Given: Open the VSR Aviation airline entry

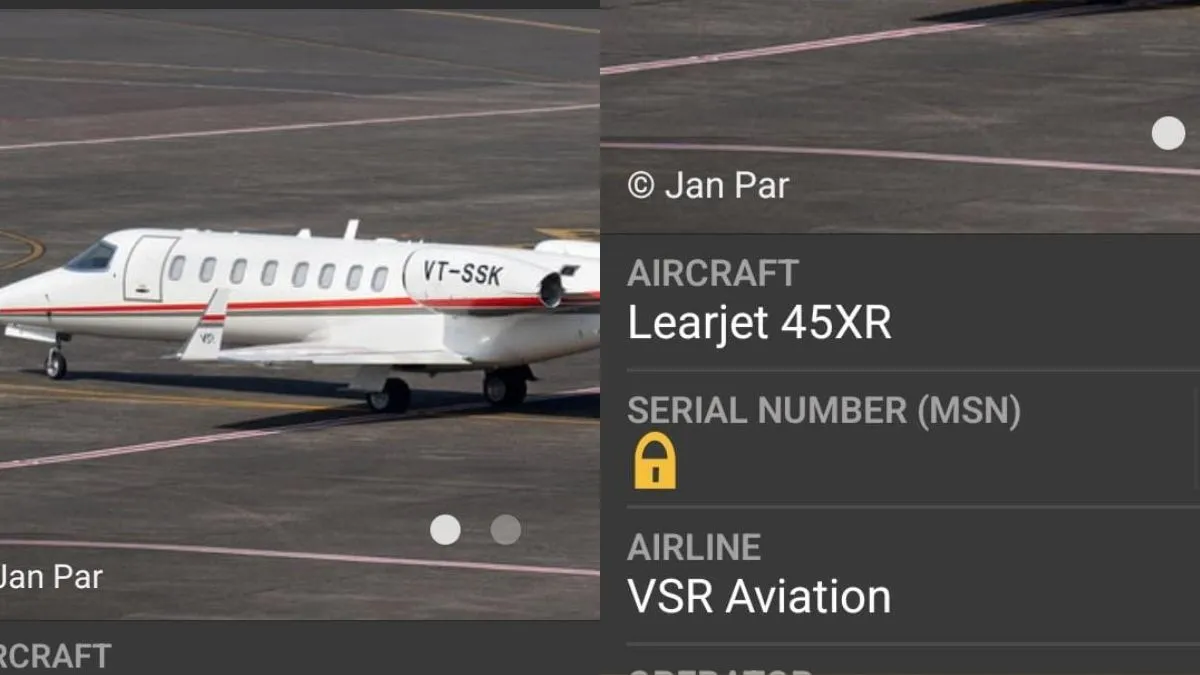Looking at the screenshot, I should click(x=759, y=597).
